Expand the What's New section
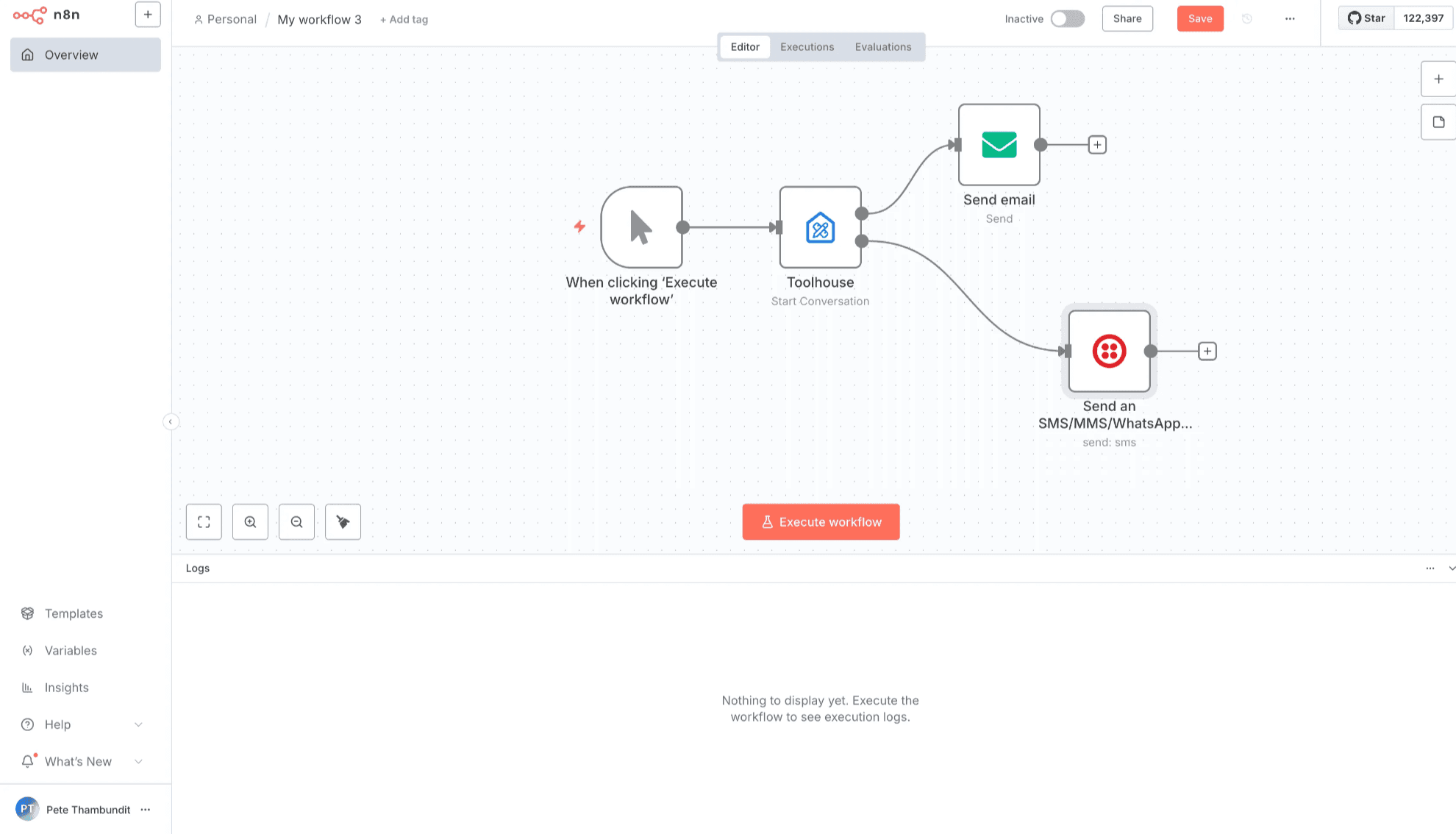The image size is (1456, 834). click(x=138, y=762)
